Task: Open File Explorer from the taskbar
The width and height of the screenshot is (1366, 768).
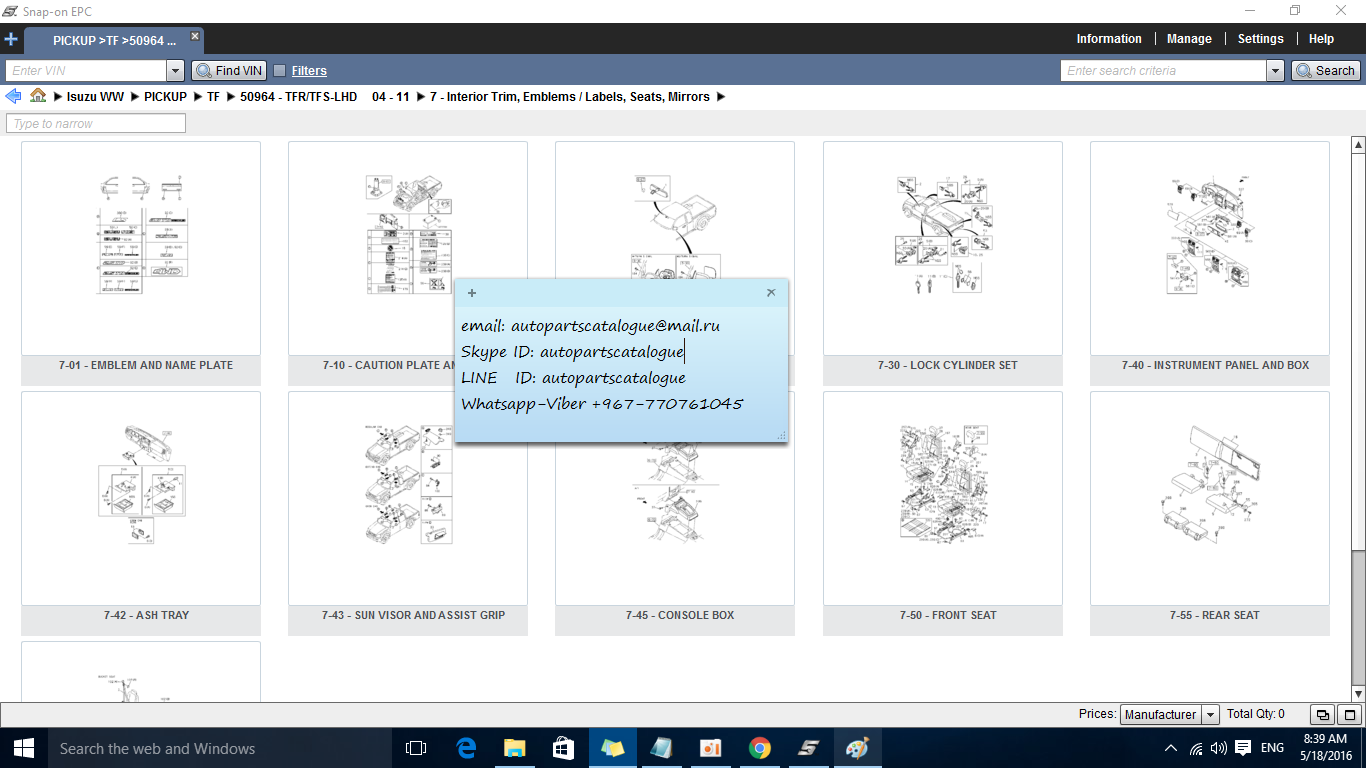Action: 514,748
